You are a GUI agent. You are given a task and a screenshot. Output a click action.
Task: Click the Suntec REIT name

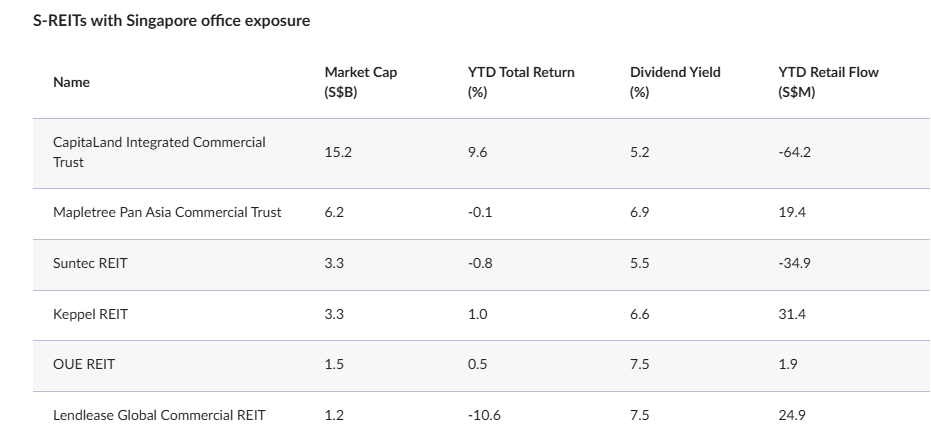[90, 263]
